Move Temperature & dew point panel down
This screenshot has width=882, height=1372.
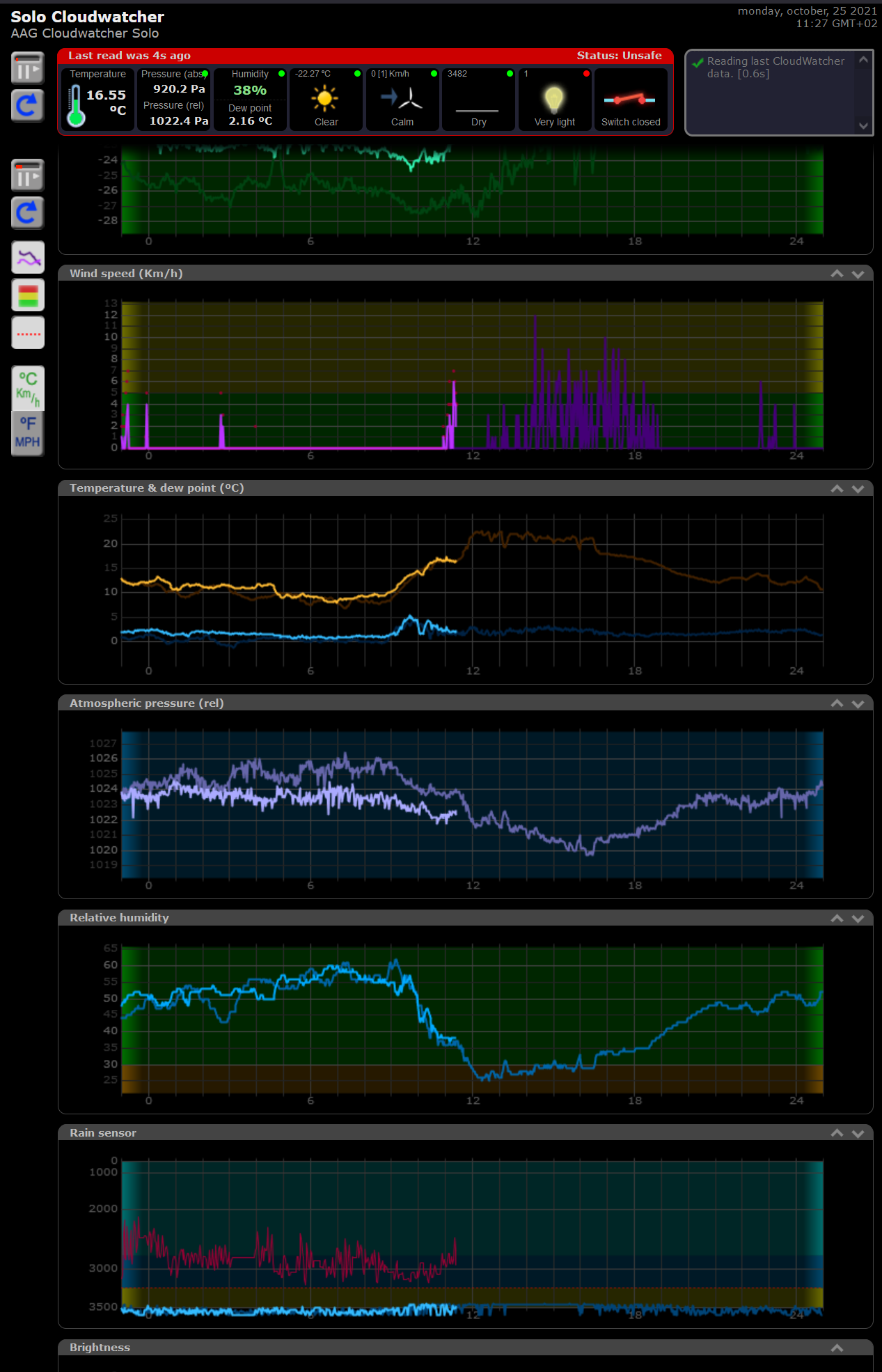pos(858,488)
